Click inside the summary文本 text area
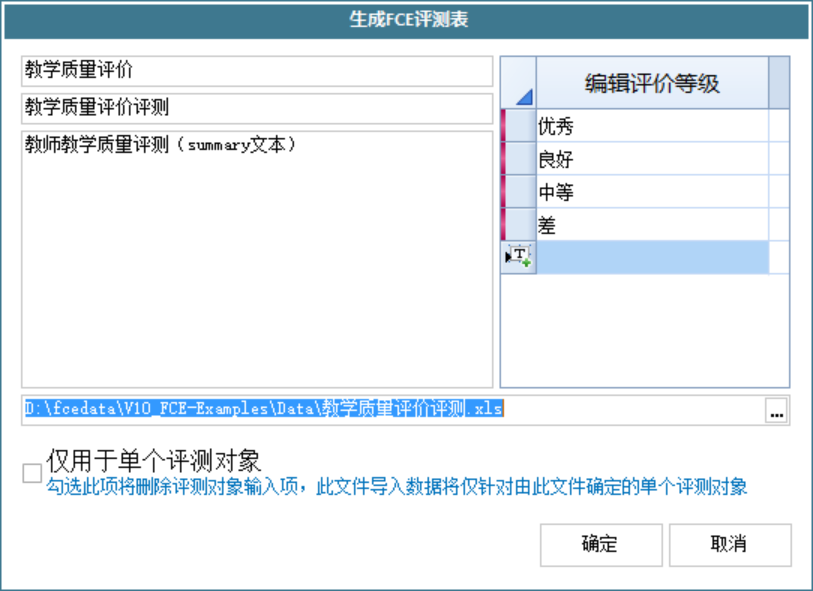 coord(257,260)
